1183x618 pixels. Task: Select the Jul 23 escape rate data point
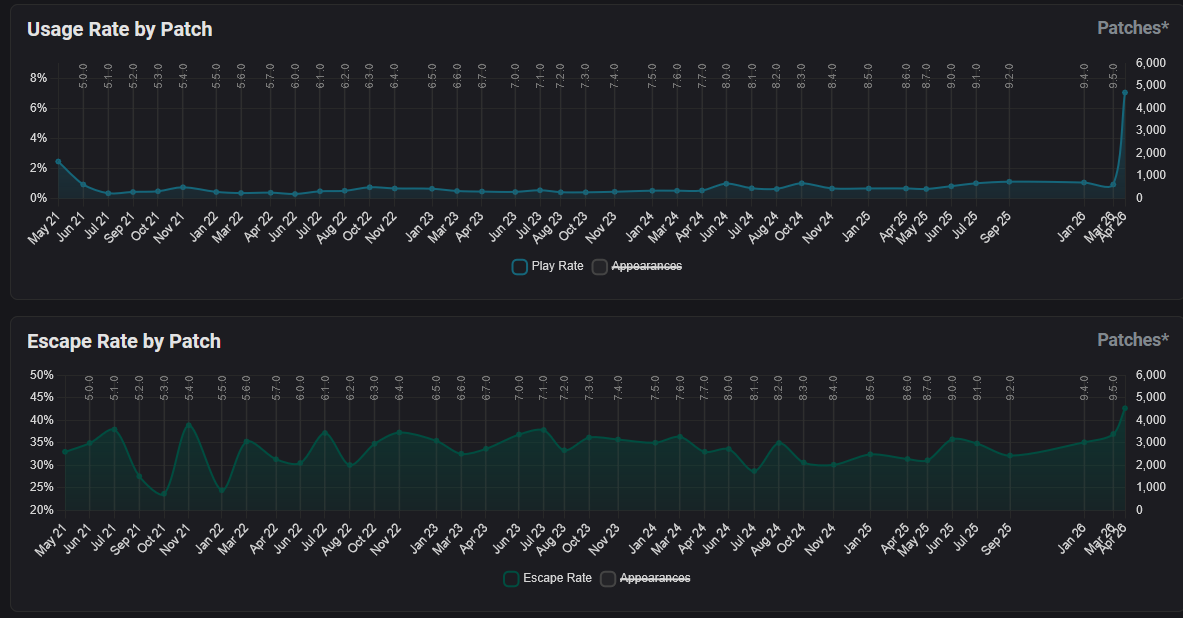click(543, 430)
